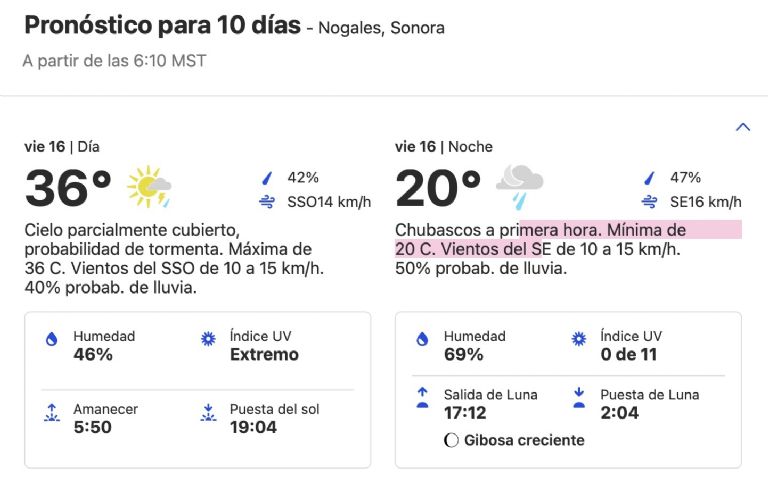
Task: Click the day Índice UV sun icon
Action: [208, 340]
